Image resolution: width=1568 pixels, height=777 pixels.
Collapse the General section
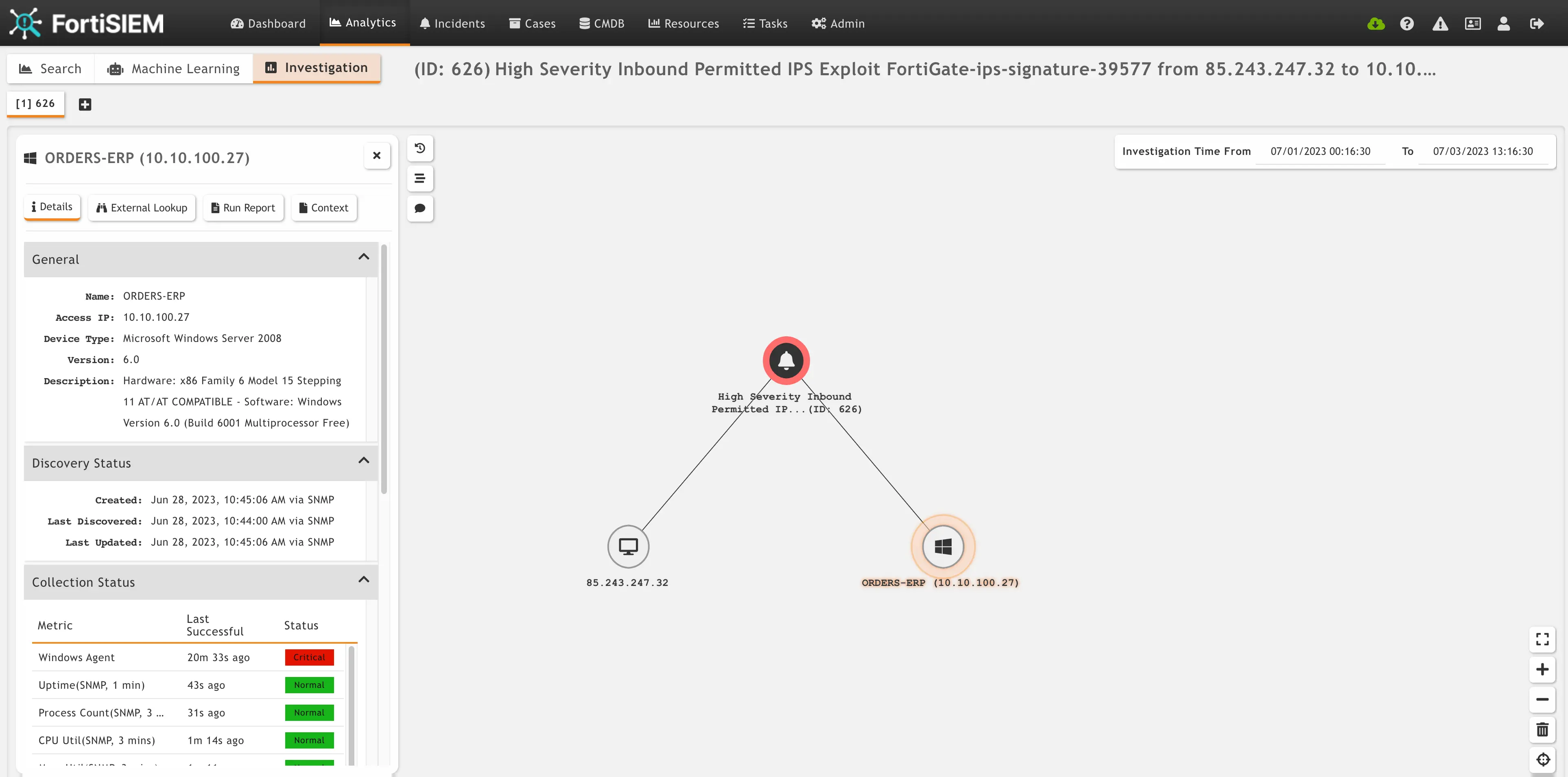point(364,257)
